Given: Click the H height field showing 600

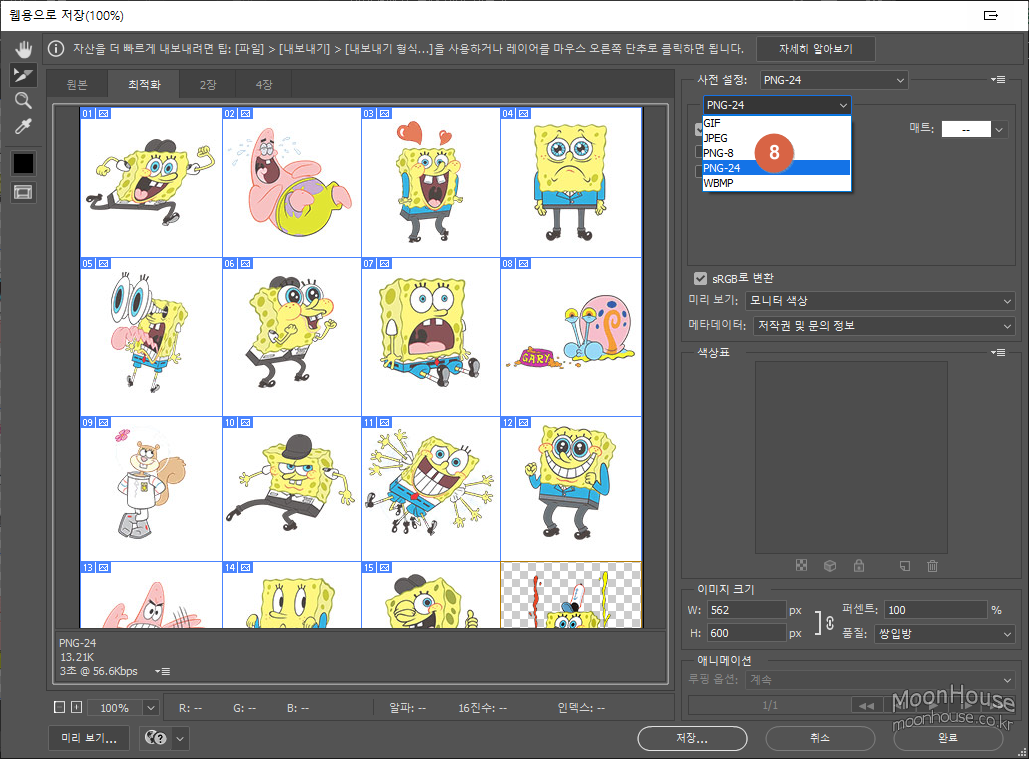Looking at the screenshot, I should click(746, 633).
